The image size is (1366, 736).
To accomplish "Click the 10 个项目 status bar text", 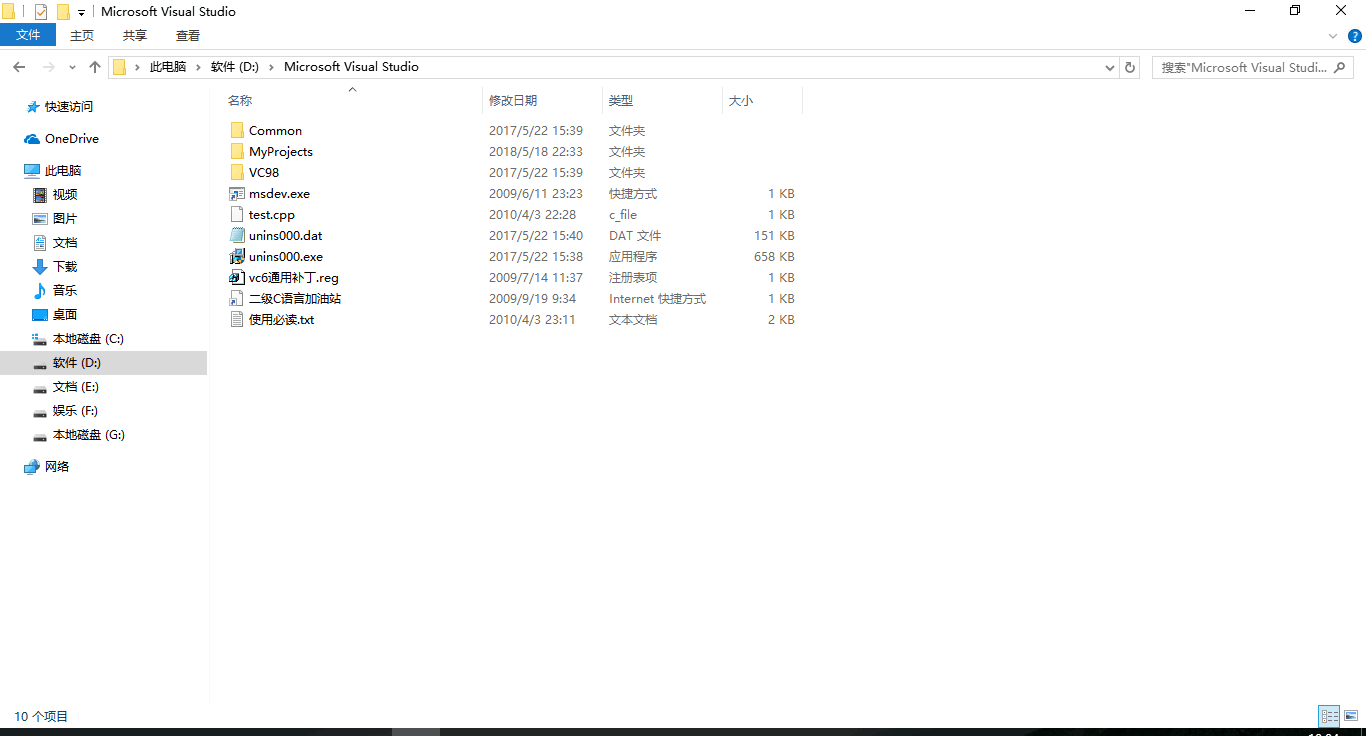I will pyautogui.click(x=41, y=716).
